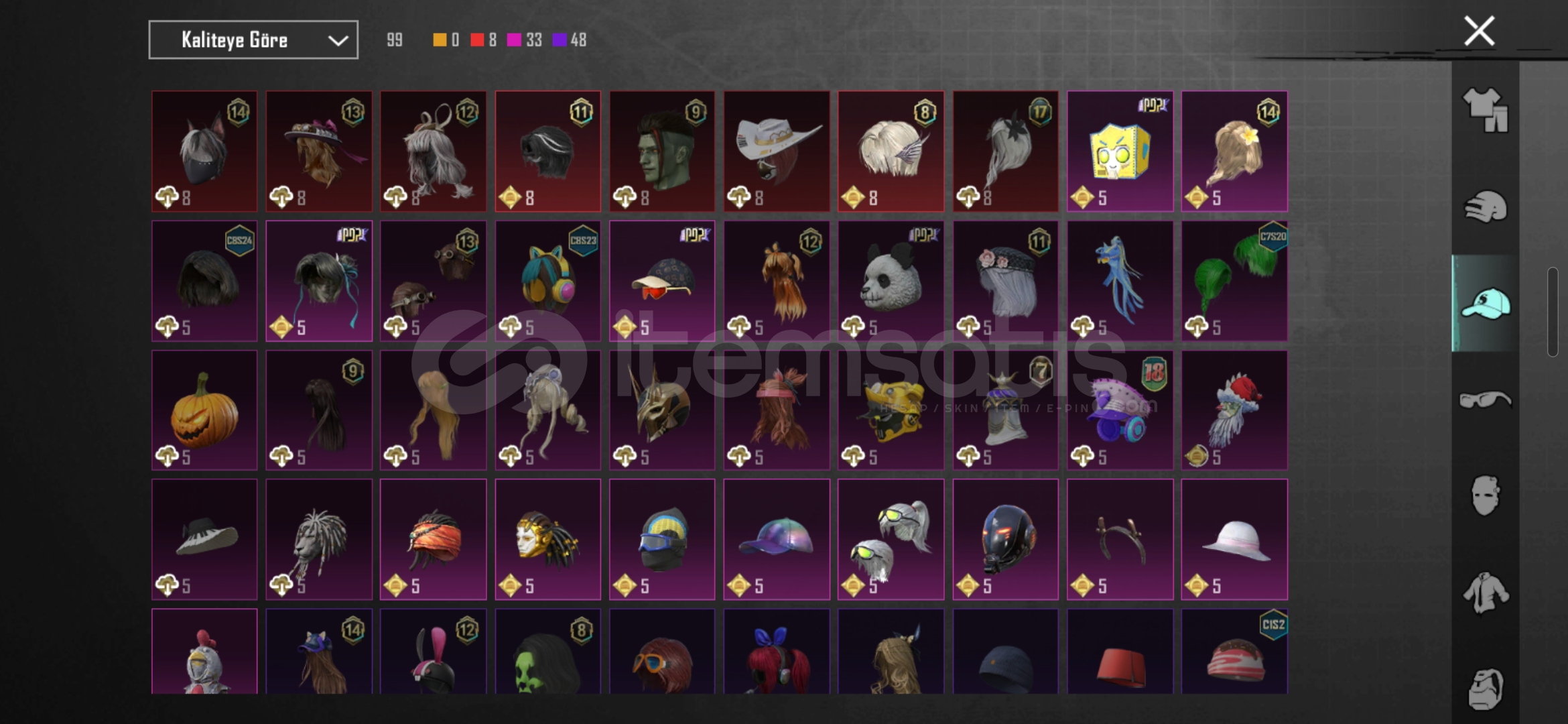Open the Kaliteye Göre sorting dropdown

coord(253,40)
